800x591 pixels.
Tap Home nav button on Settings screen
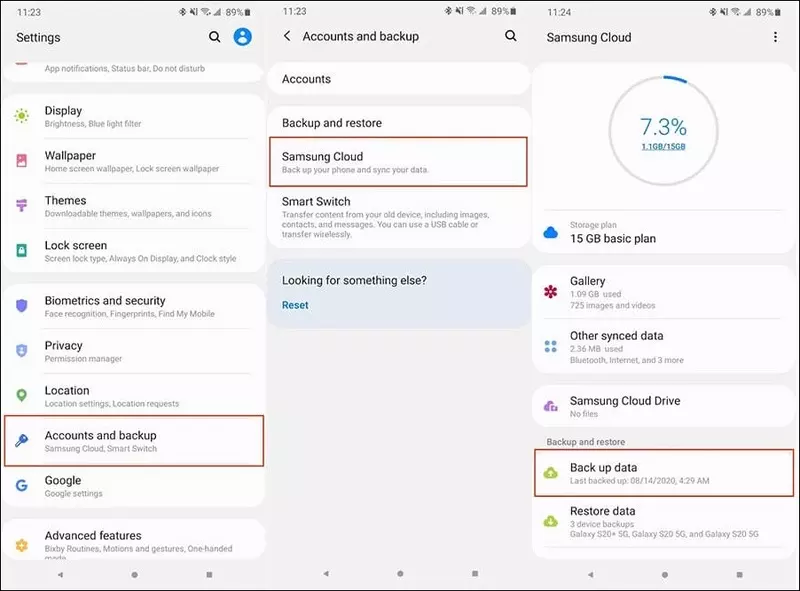click(135, 575)
